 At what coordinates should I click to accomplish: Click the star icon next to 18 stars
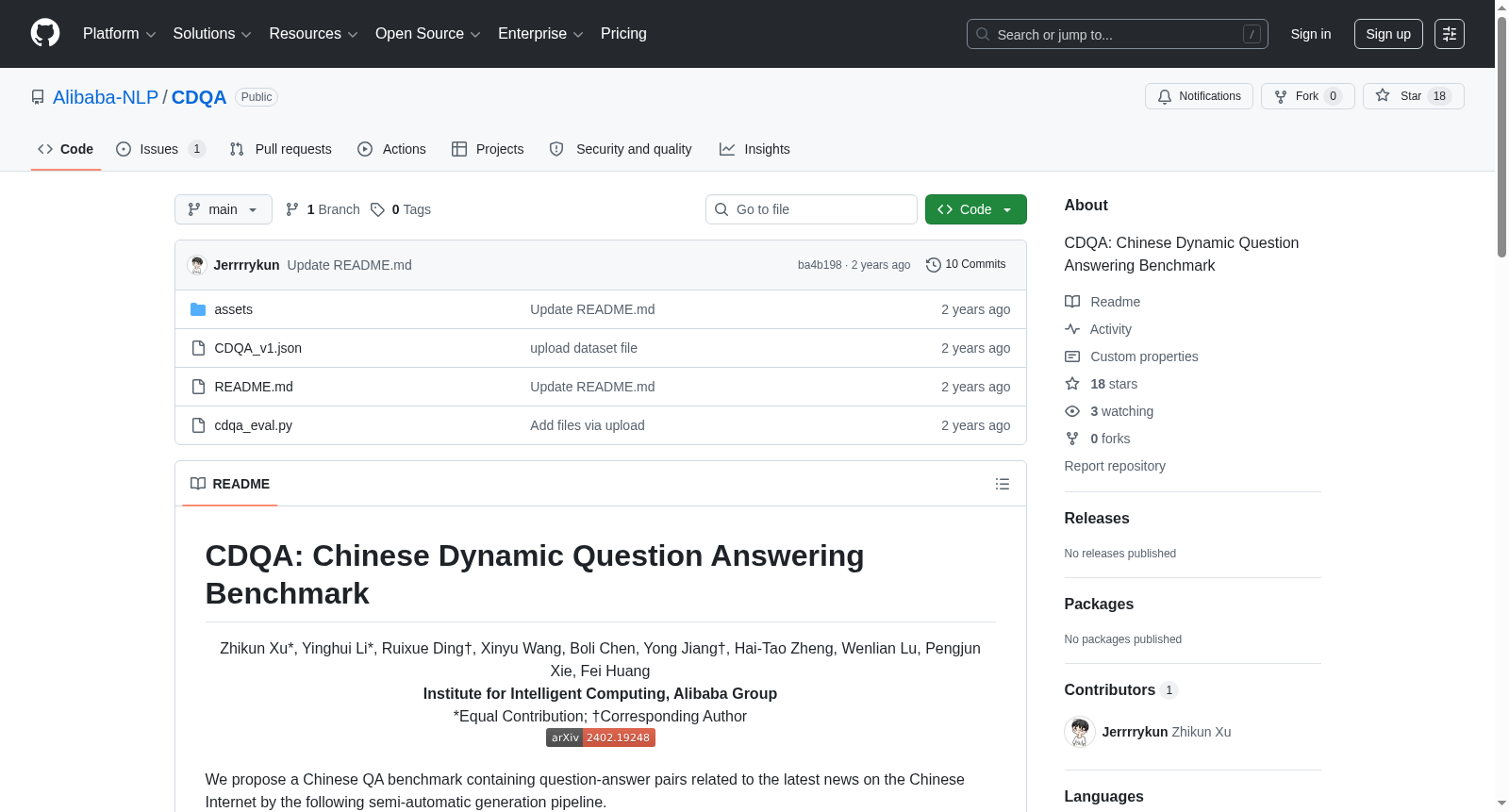pos(1072,384)
